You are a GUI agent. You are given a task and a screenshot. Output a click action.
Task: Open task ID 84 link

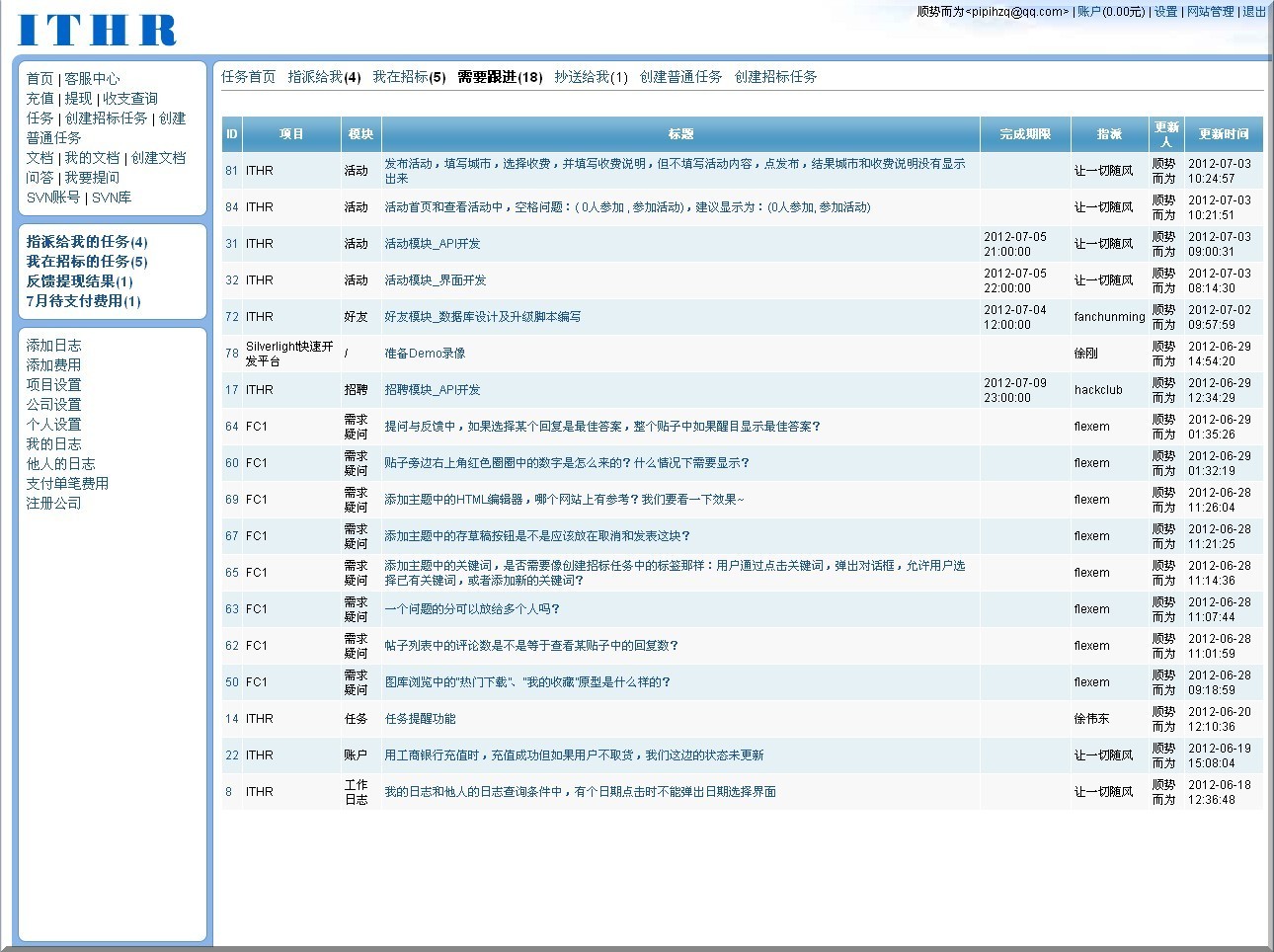click(231, 207)
